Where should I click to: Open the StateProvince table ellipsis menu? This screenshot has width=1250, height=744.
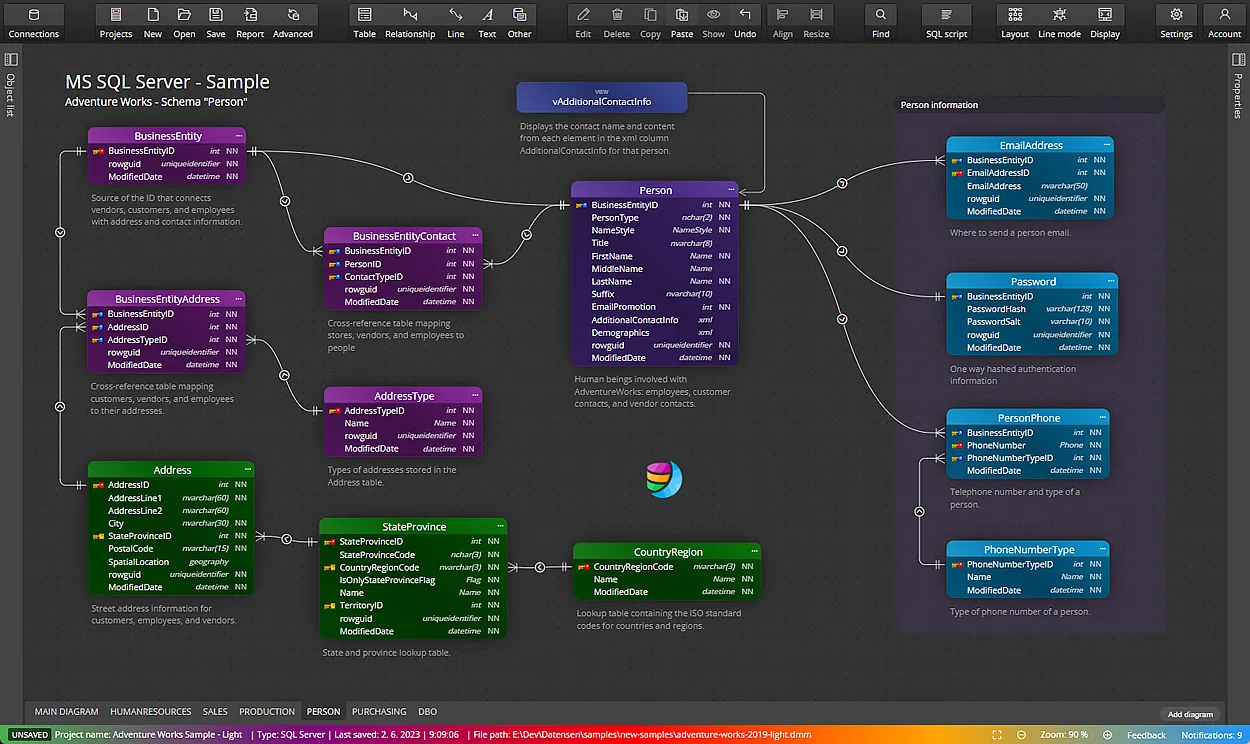pyautogui.click(x=500, y=526)
